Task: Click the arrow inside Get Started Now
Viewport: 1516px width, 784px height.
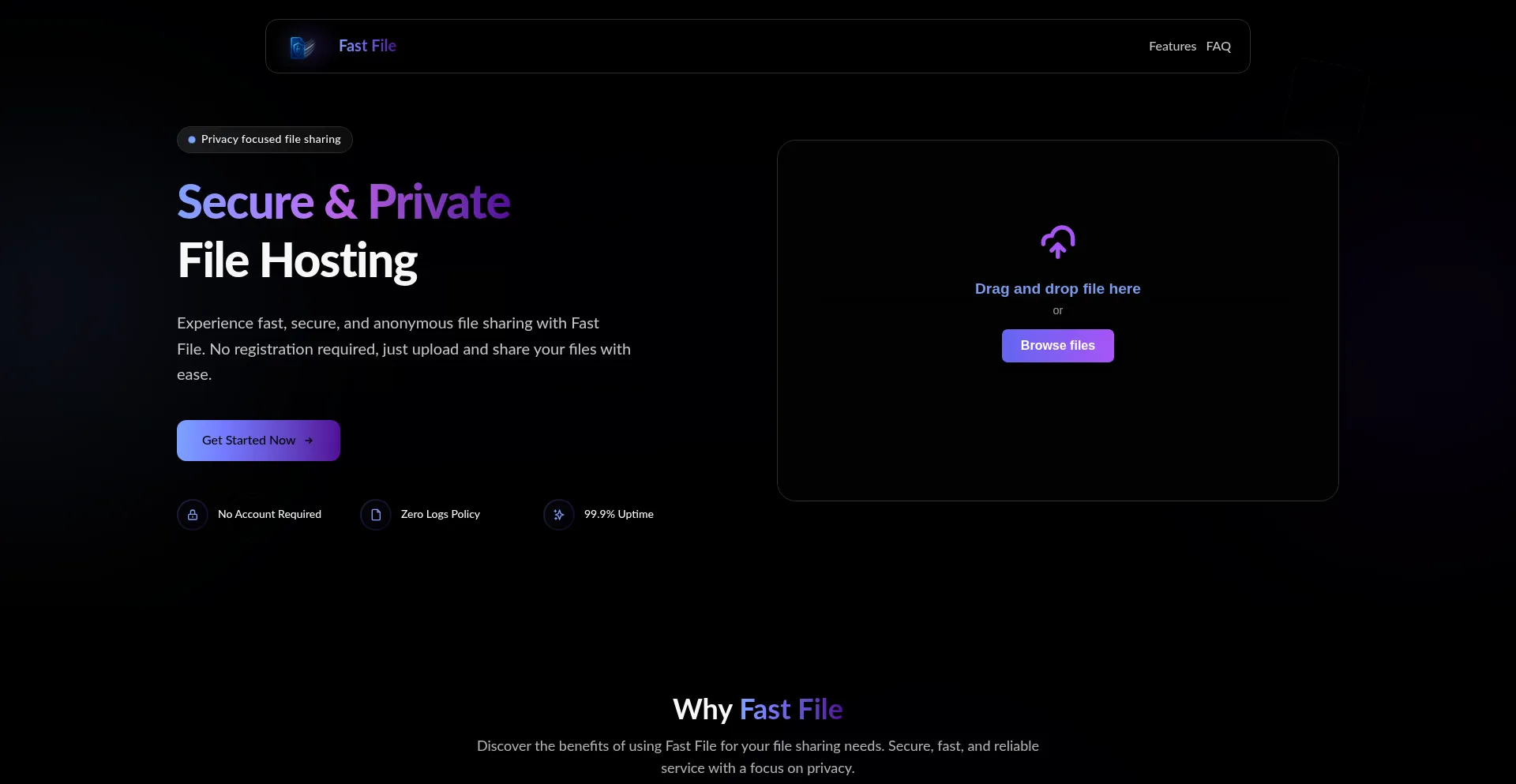Action: click(309, 441)
